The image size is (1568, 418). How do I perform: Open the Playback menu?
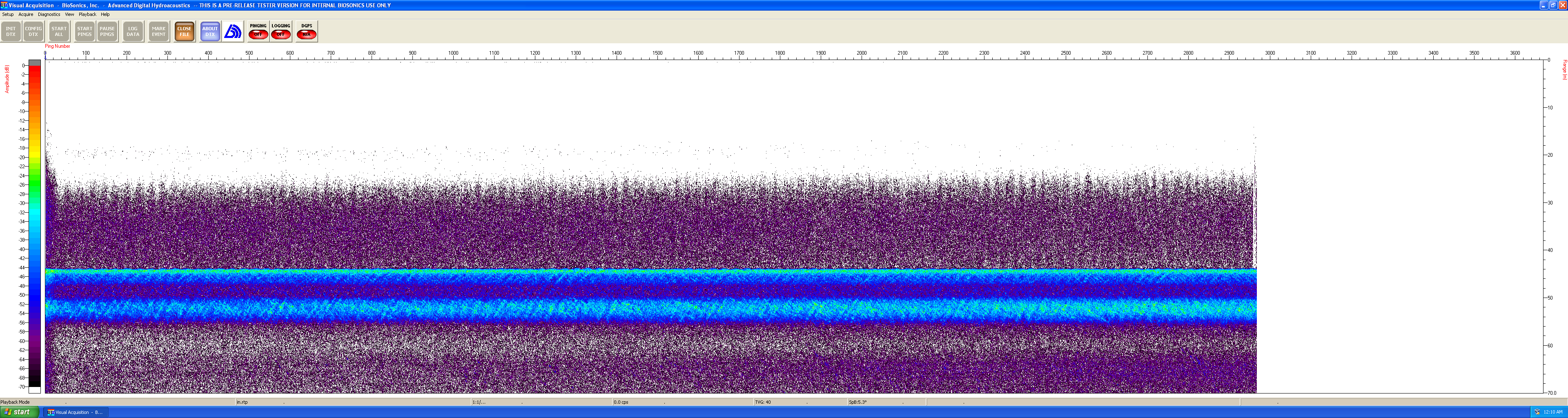[87, 14]
